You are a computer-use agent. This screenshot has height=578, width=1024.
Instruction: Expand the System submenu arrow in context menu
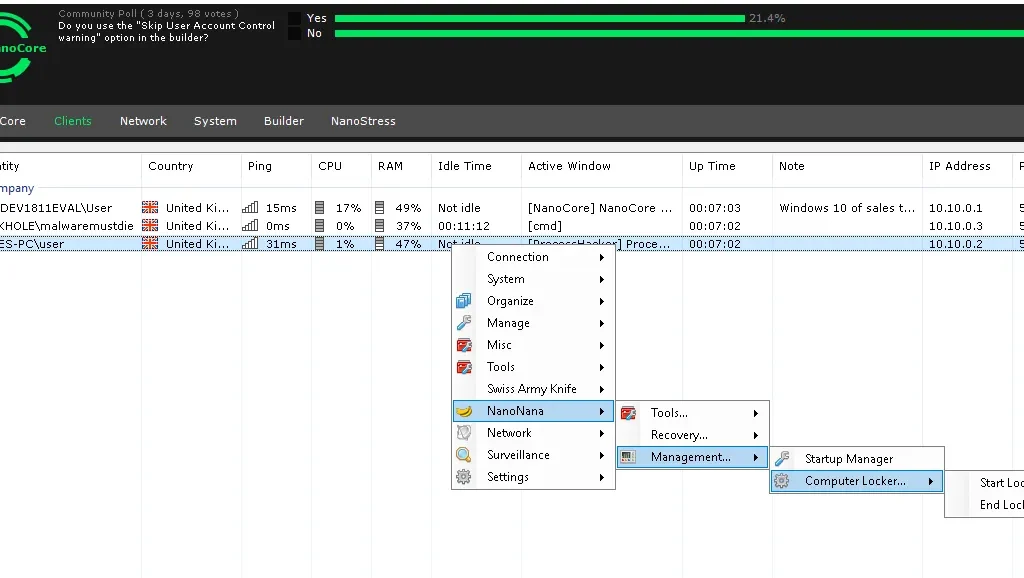point(602,280)
